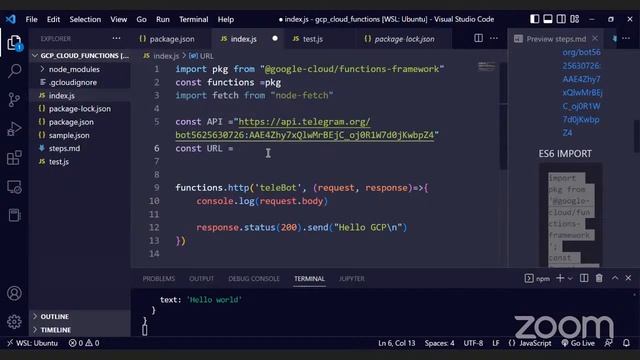Change Spaces: 4 indentation setting
Screen dimensions: 640x360
click(439, 343)
